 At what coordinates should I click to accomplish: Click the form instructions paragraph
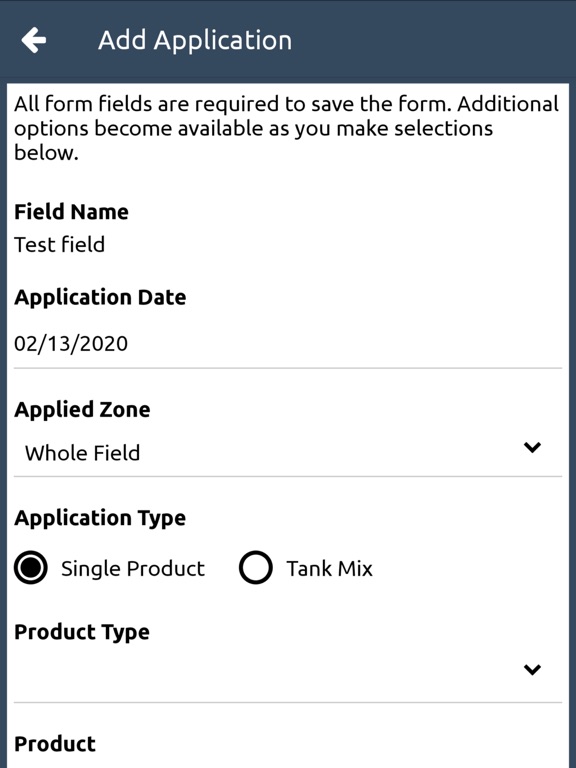(287, 128)
